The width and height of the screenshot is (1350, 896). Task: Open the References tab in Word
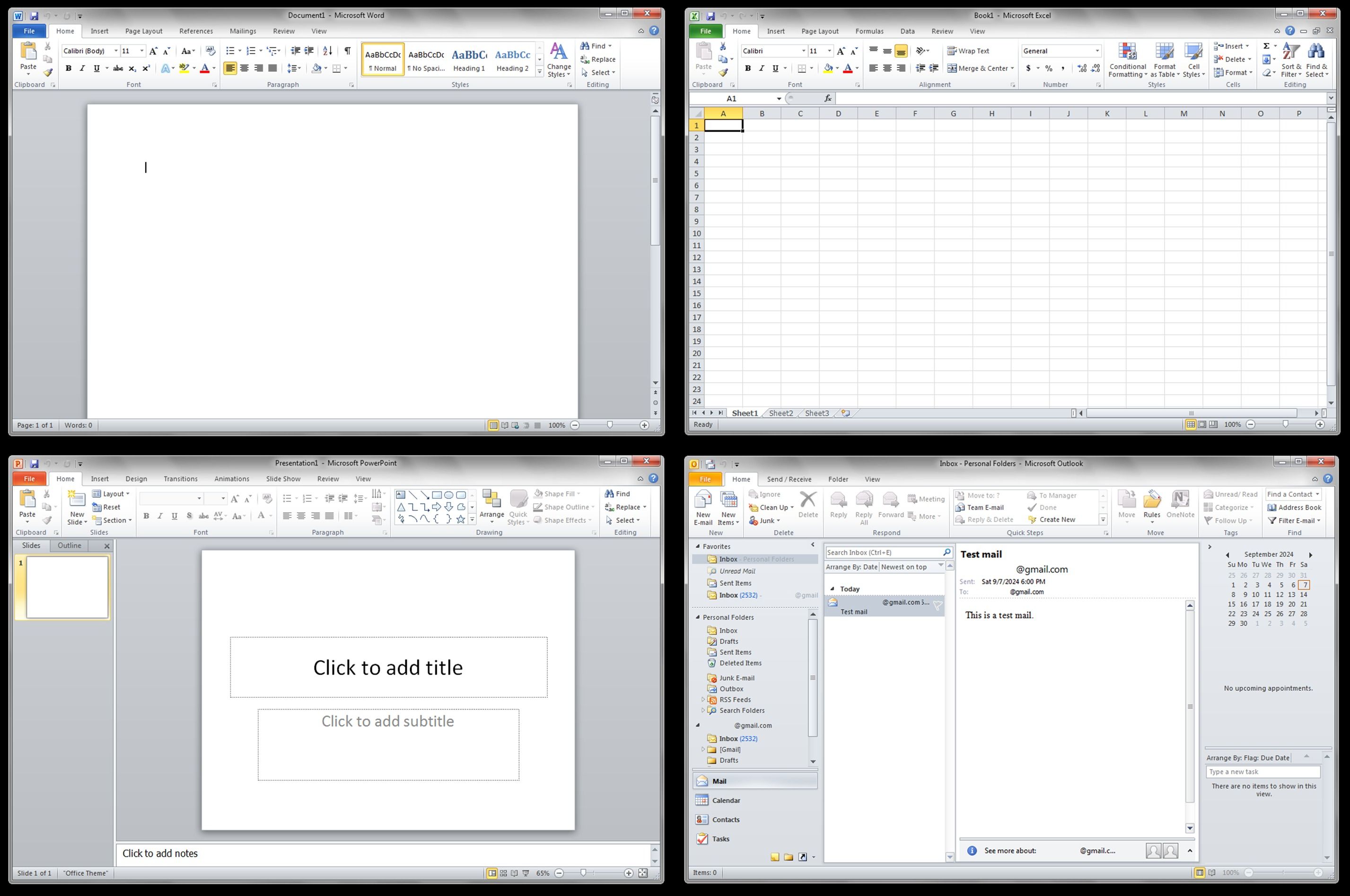click(196, 31)
